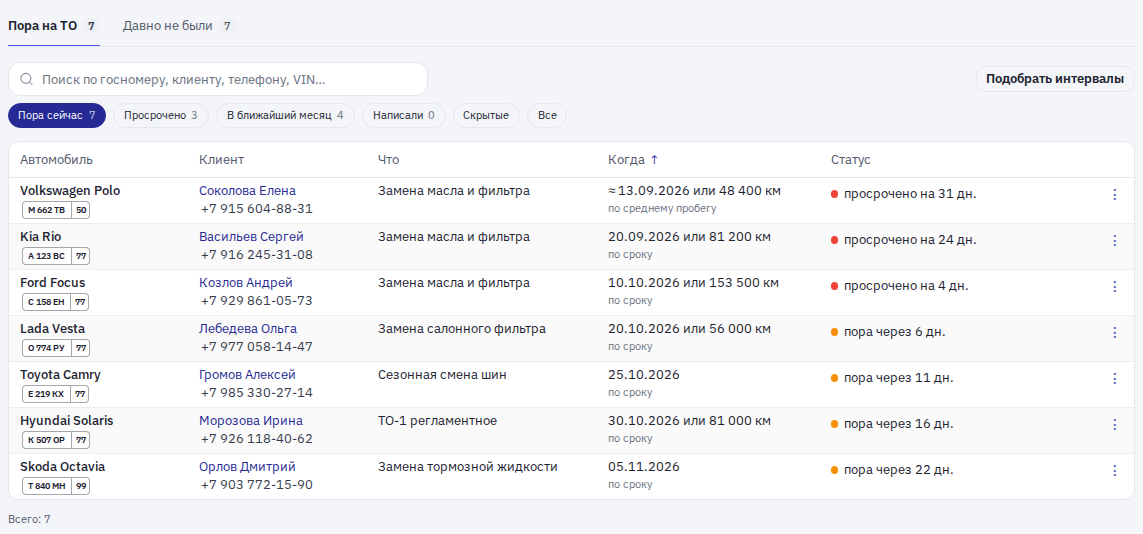
Task: Click Сезонная смена шин cell
Action: (442, 374)
